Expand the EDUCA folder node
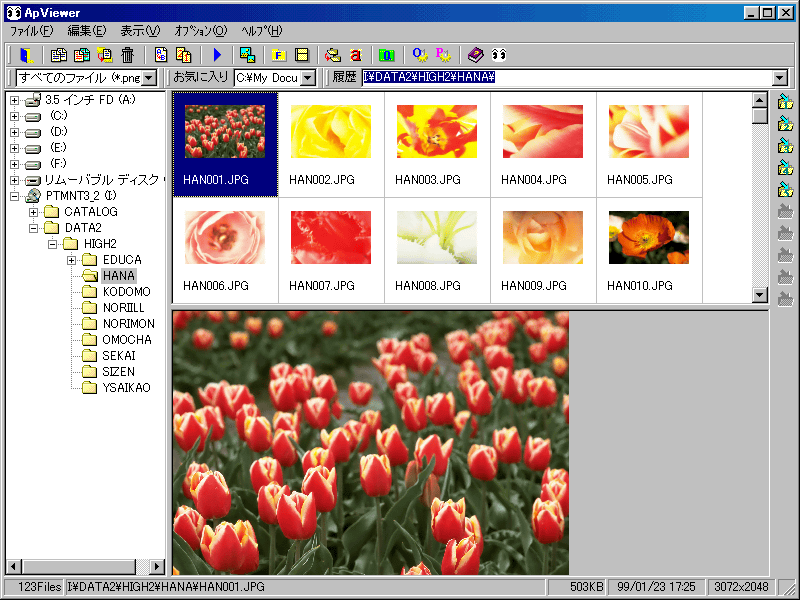Screen dimensions: 800x600 [71, 260]
